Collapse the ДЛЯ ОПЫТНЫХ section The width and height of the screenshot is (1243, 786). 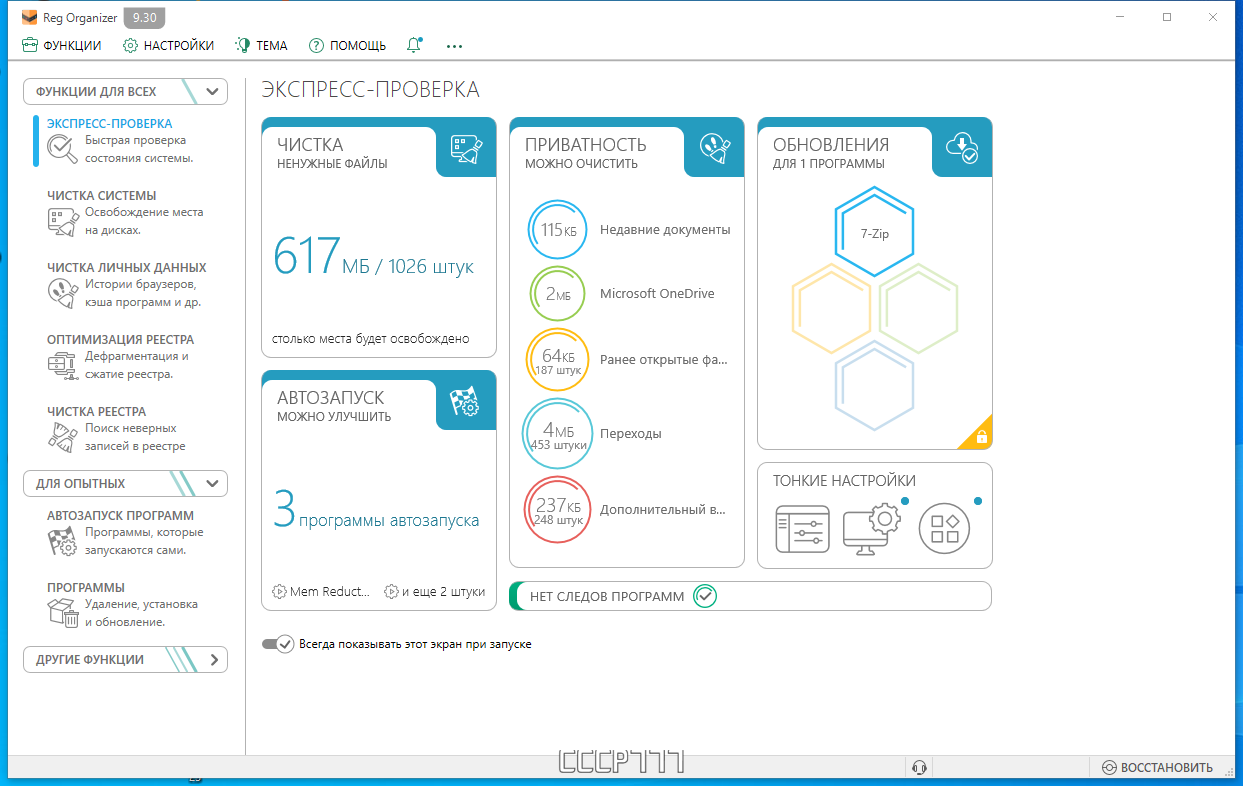125,483
